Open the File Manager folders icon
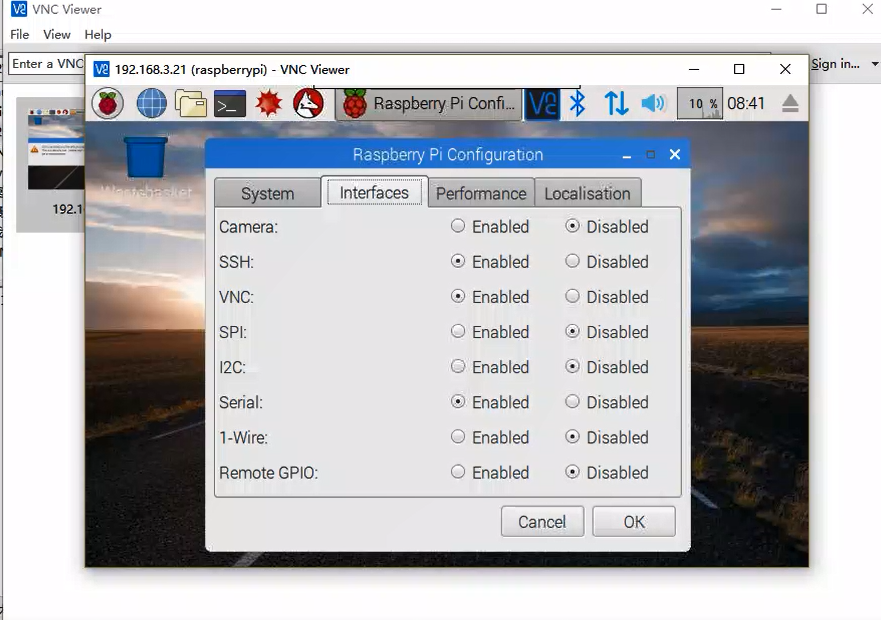Viewport: 881px width, 620px height. tap(190, 103)
